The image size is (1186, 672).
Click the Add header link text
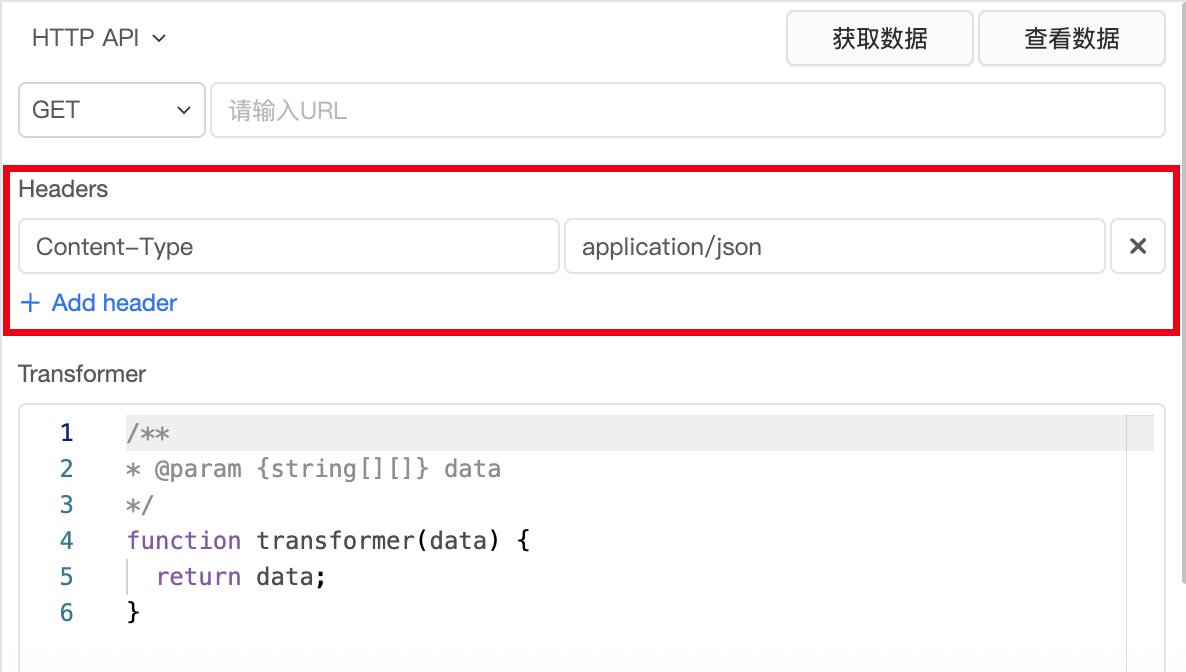[114, 303]
